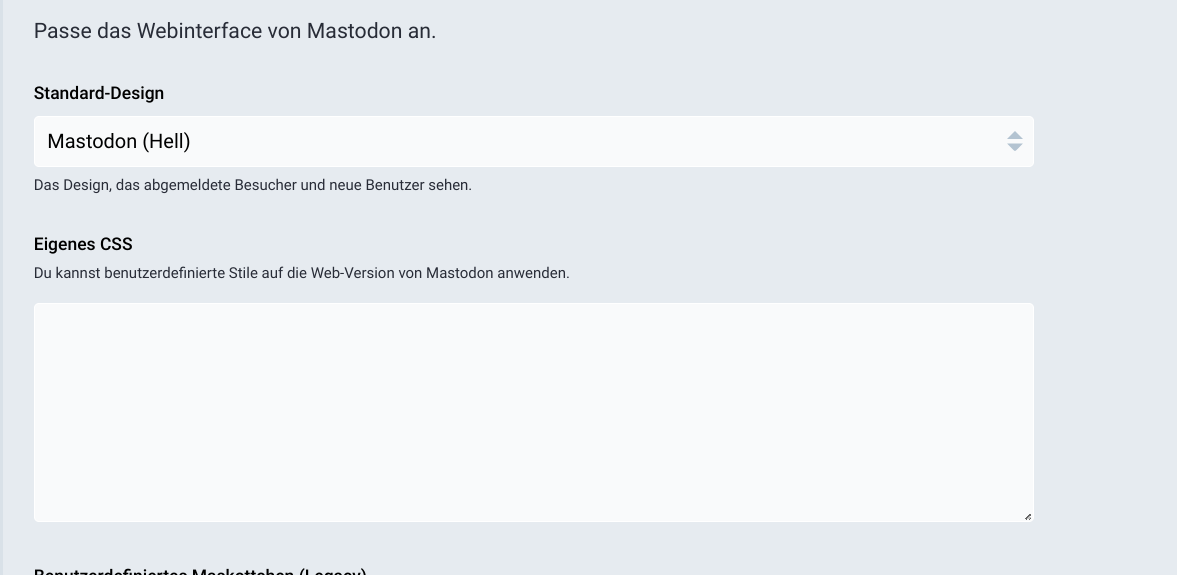This screenshot has height=575, width=1177.
Task: Click the up/down arrows in the design selector
Action: point(1015,142)
